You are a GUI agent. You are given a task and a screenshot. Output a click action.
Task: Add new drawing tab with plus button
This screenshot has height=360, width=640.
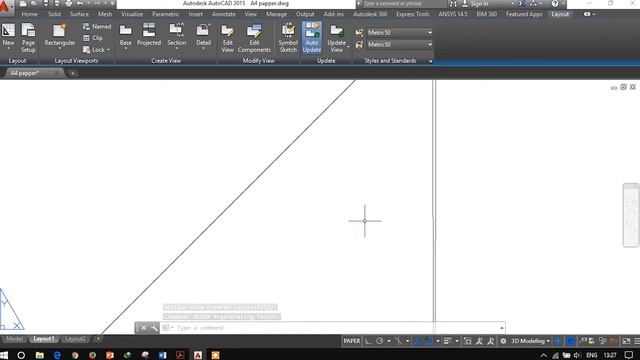pyautogui.click(x=72, y=73)
